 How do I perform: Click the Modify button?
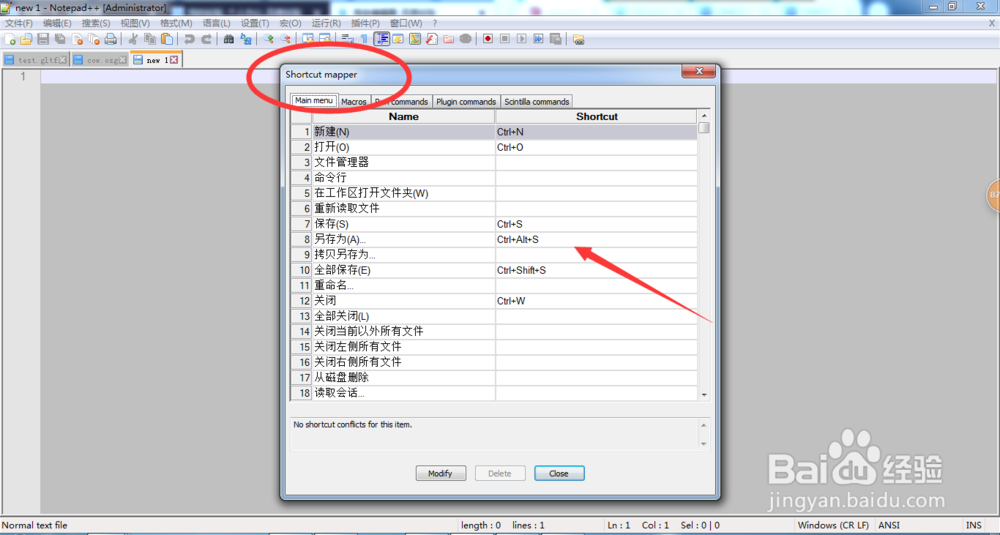click(x=441, y=473)
